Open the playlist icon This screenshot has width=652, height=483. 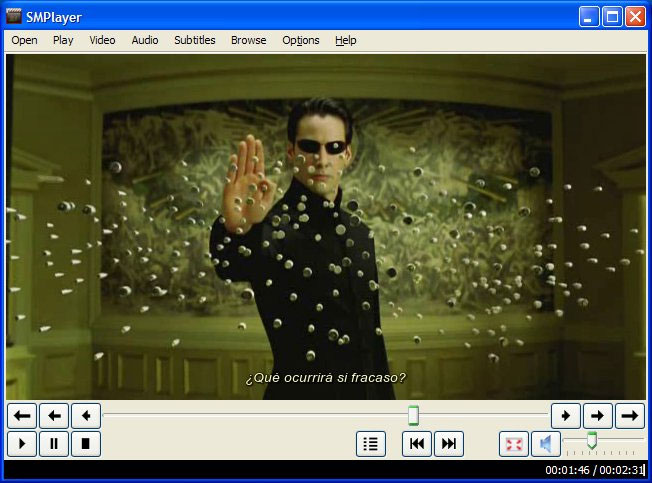[x=371, y=444]
